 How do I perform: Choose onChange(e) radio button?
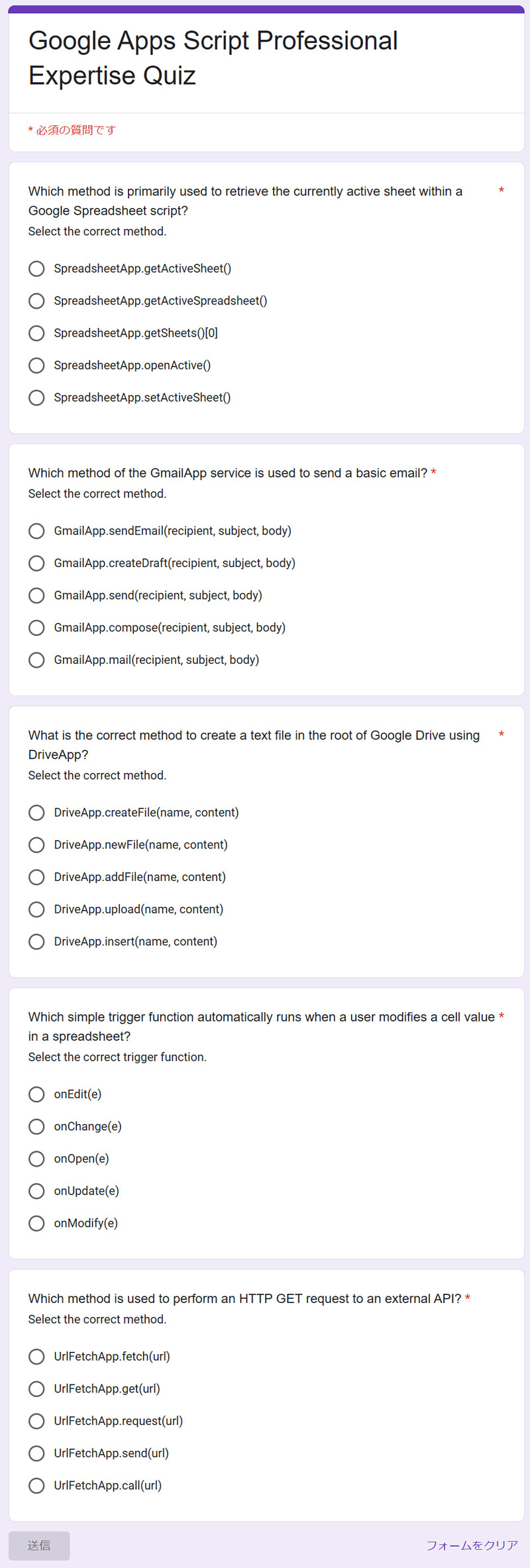pyautogui.click(x=36, y=1126)
